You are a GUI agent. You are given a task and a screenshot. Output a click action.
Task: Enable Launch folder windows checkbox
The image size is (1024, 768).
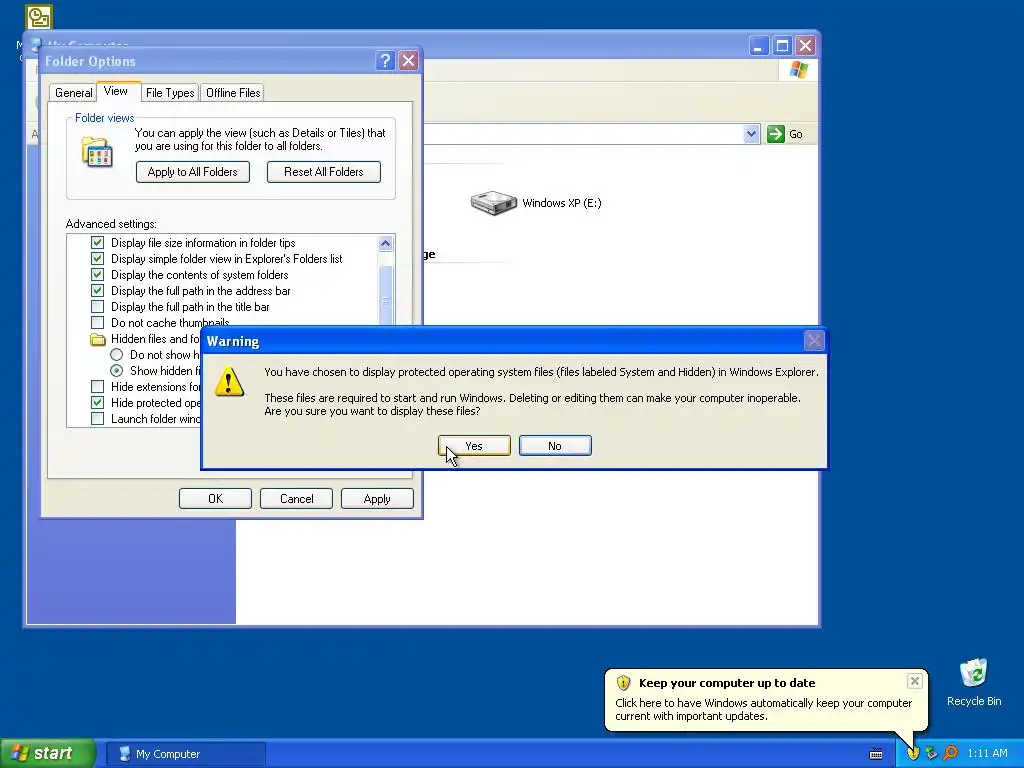point(97,419)
